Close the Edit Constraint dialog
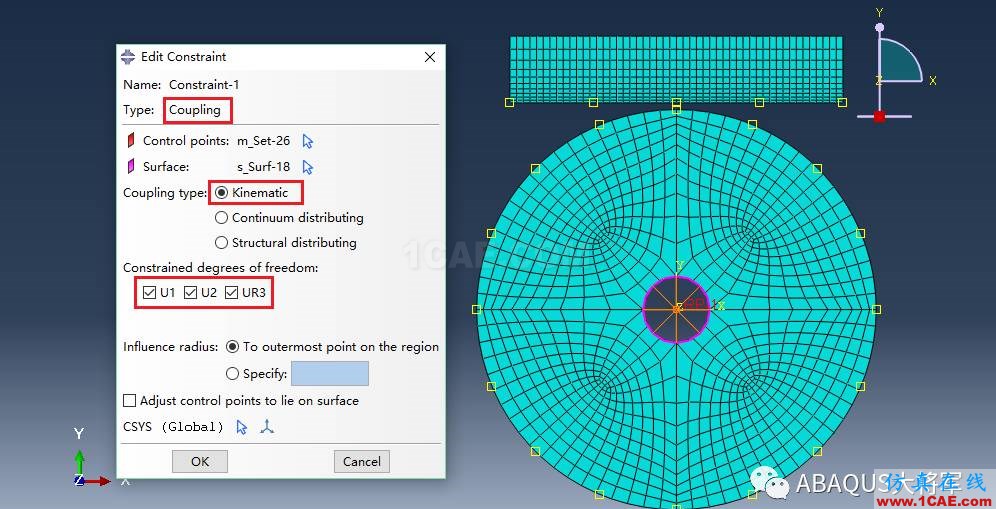This screenshot has width=996, height=509. [430, 57]
